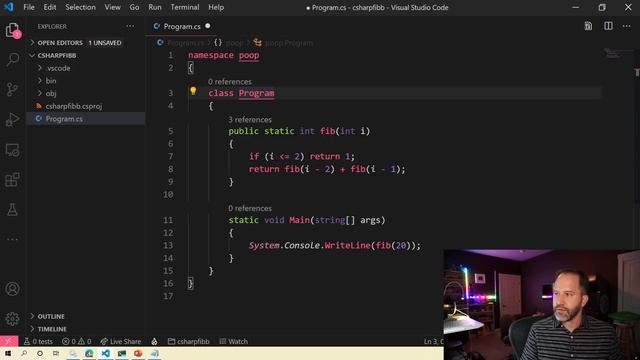The width and height of the screenshot is (640, 360).
Task: Open the Go menu
Action: 134,7
